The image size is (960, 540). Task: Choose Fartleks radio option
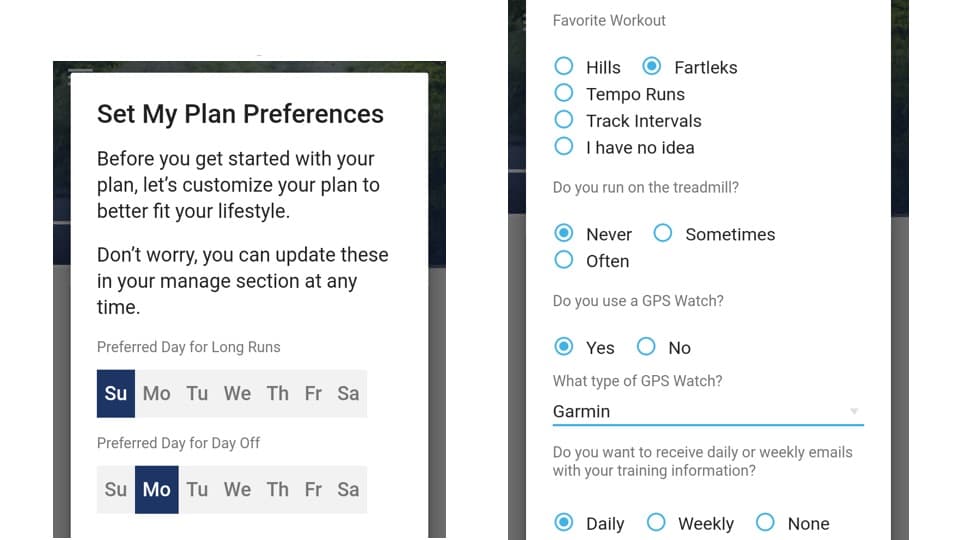pyautogui.click(x=651, y=66)
